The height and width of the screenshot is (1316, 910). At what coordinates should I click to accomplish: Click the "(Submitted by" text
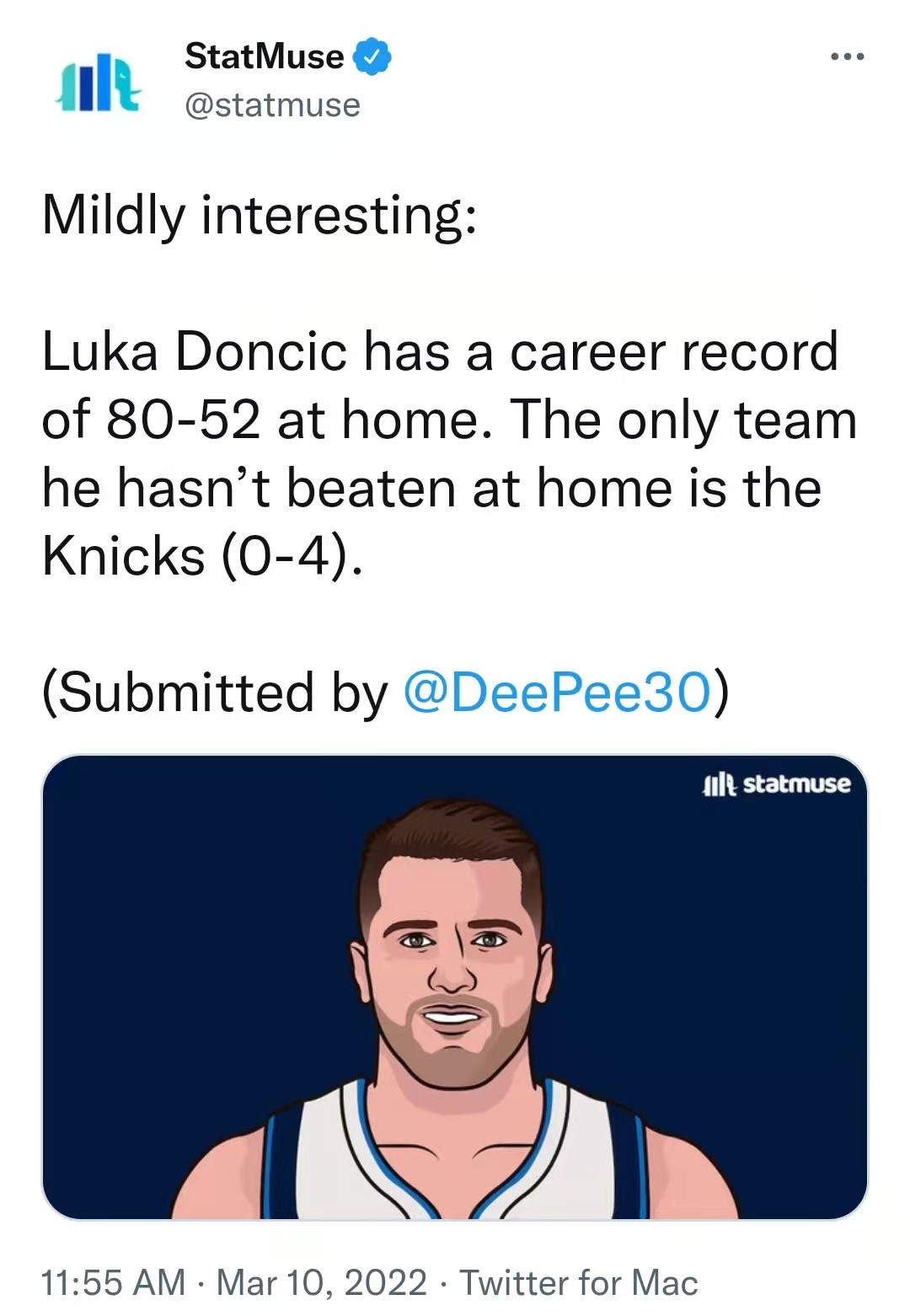[x=215, y=692]
